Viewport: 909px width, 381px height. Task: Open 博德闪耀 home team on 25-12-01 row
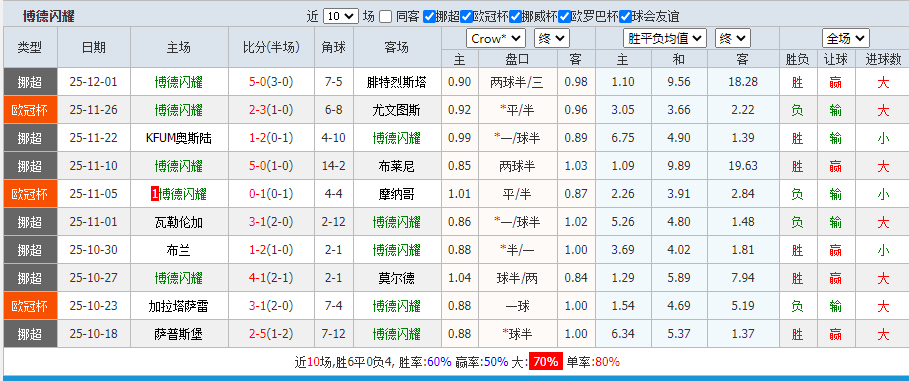coord(179,82)
